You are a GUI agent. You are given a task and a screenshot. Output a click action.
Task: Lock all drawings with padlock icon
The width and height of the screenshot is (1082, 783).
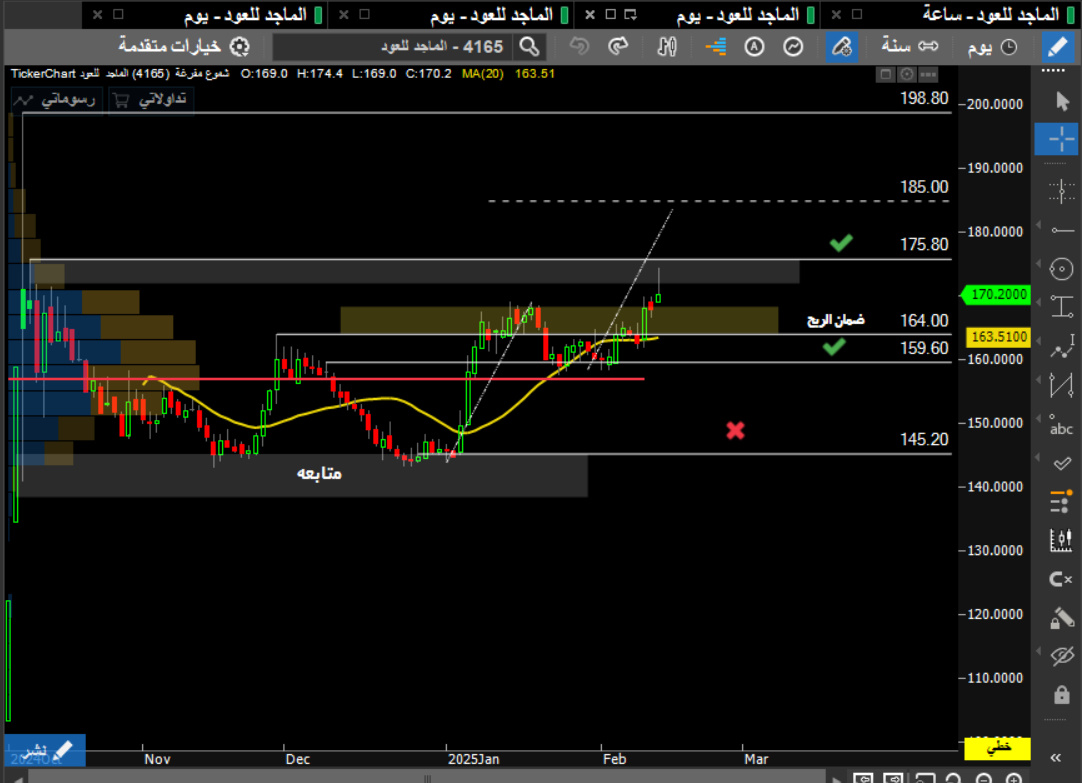(x=1061, y=695)
